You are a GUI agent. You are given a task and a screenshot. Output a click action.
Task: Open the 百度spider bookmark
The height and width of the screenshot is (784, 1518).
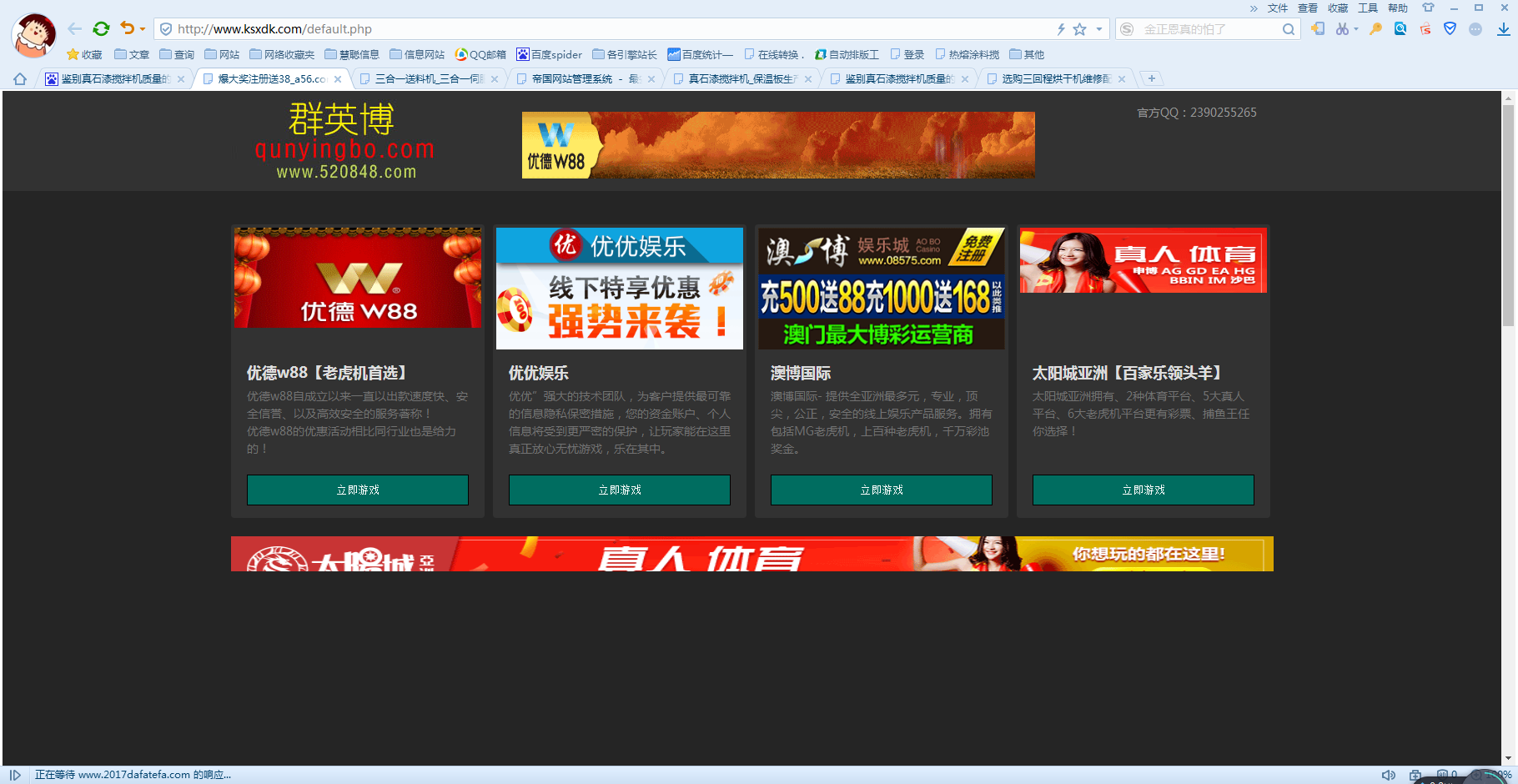pos(550,54)
